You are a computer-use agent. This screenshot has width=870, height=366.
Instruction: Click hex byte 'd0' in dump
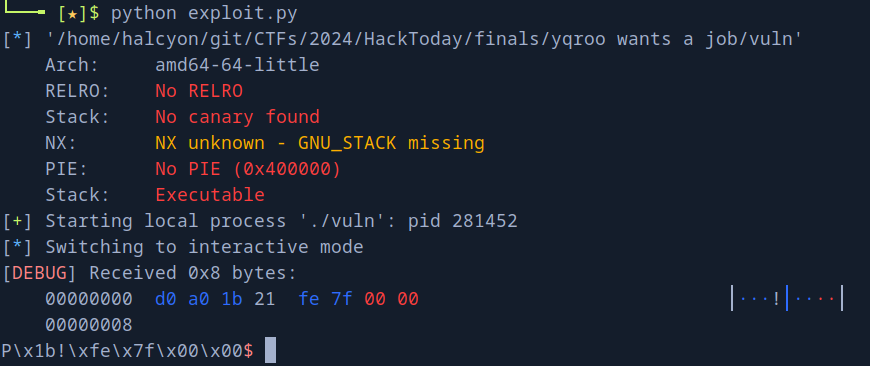click(166, 299)
